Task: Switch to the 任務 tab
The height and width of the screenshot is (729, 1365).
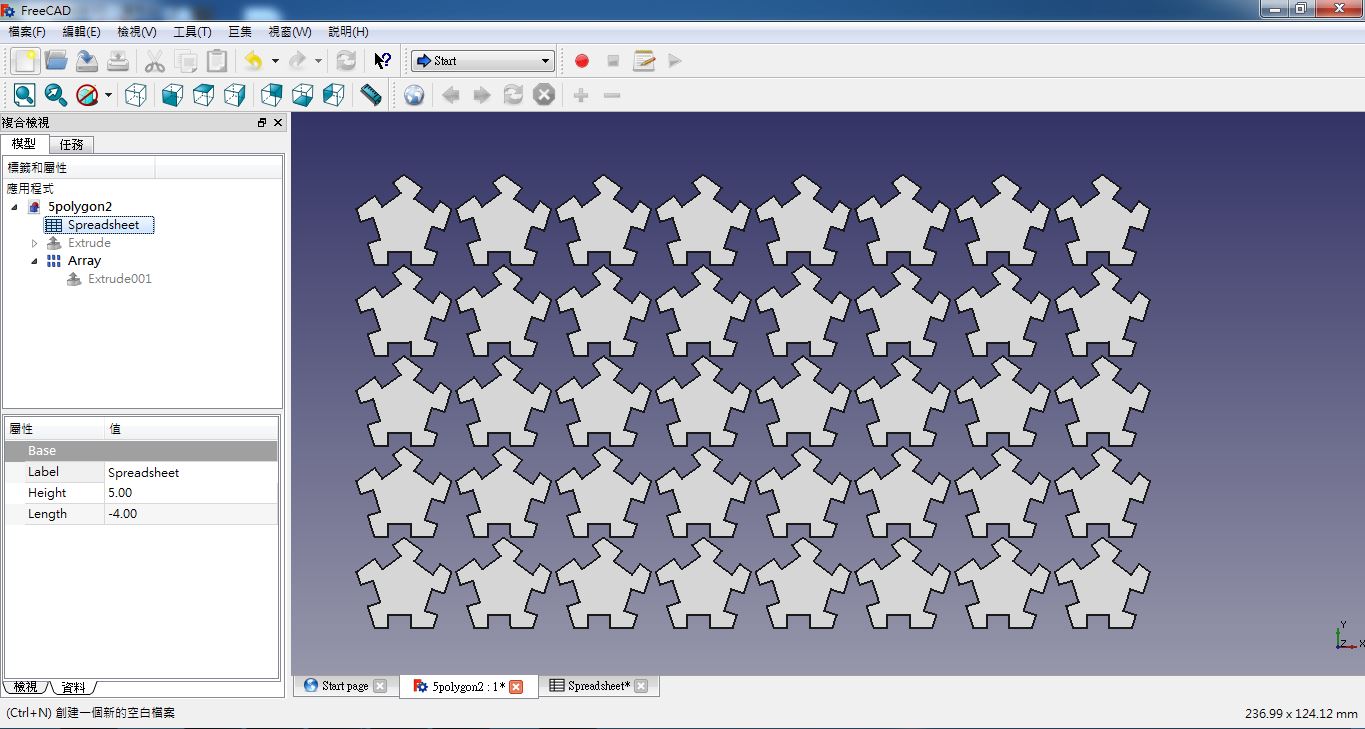Action: (71, 145)
